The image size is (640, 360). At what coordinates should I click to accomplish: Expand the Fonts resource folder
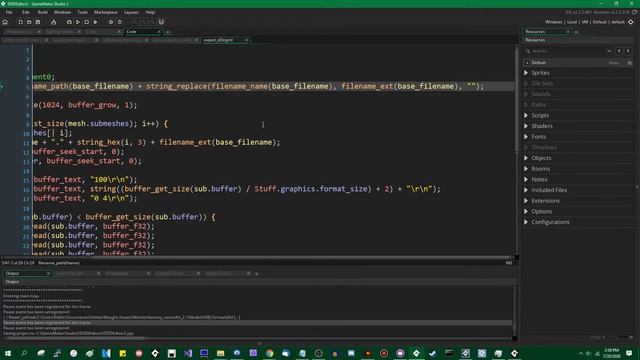tap(526, 137)
